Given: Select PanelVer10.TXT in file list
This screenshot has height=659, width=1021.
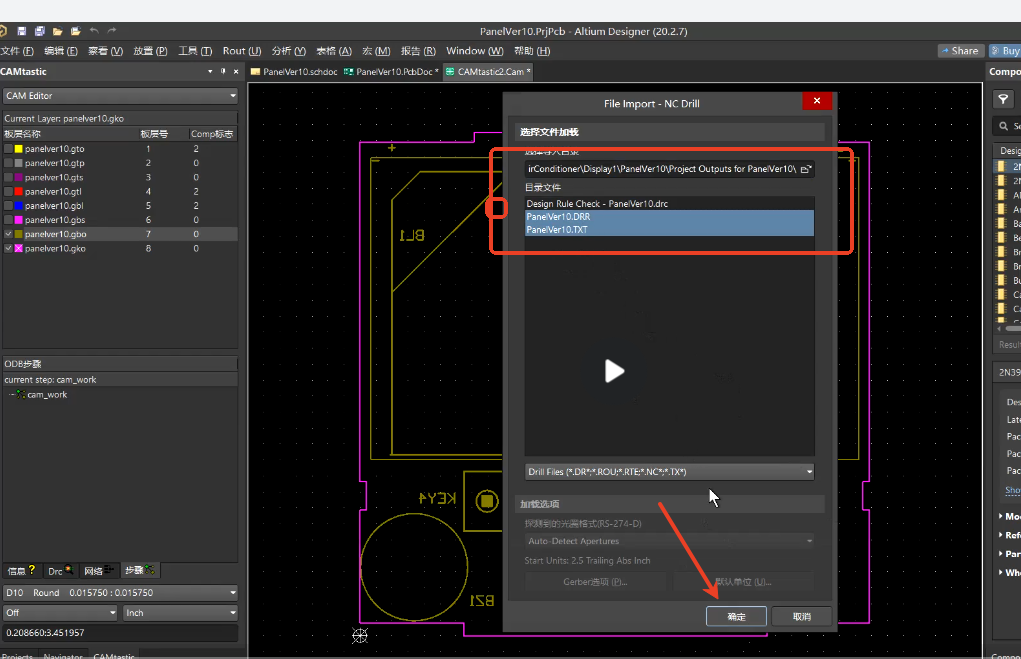Looking at the screenshot, I should coord(669,230).
